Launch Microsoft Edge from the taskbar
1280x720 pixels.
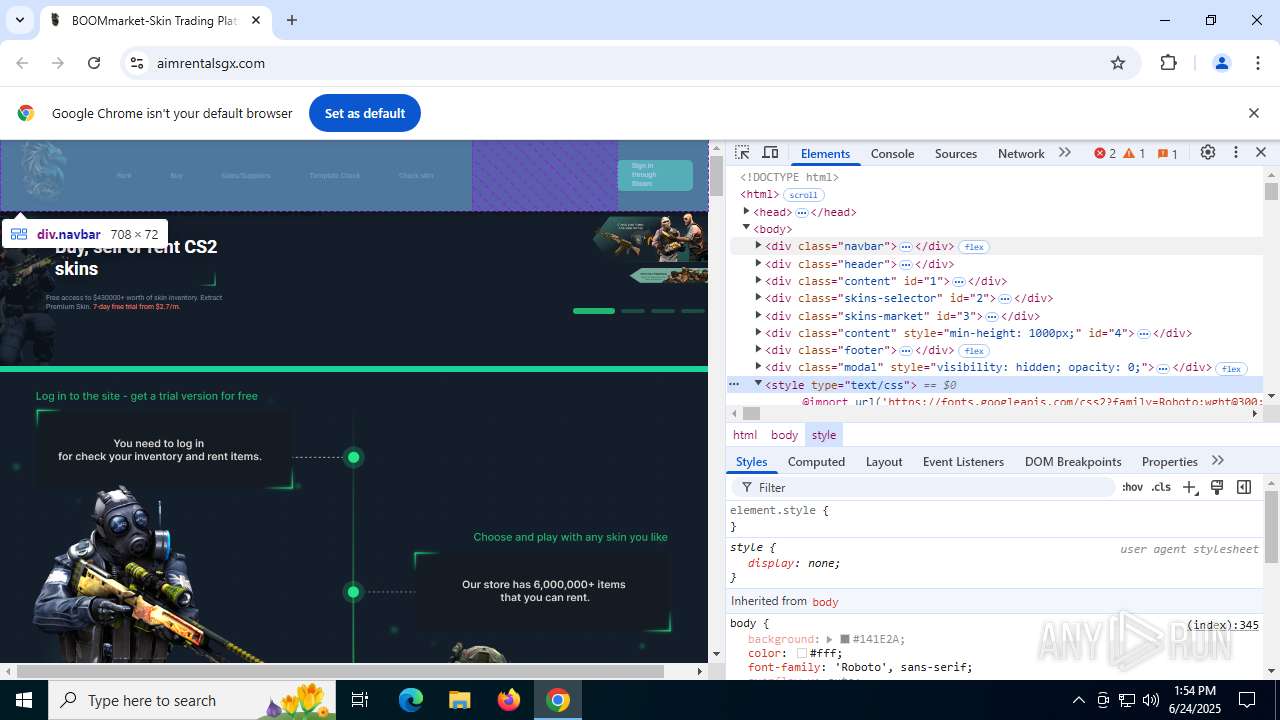click(x=411, y=700)
